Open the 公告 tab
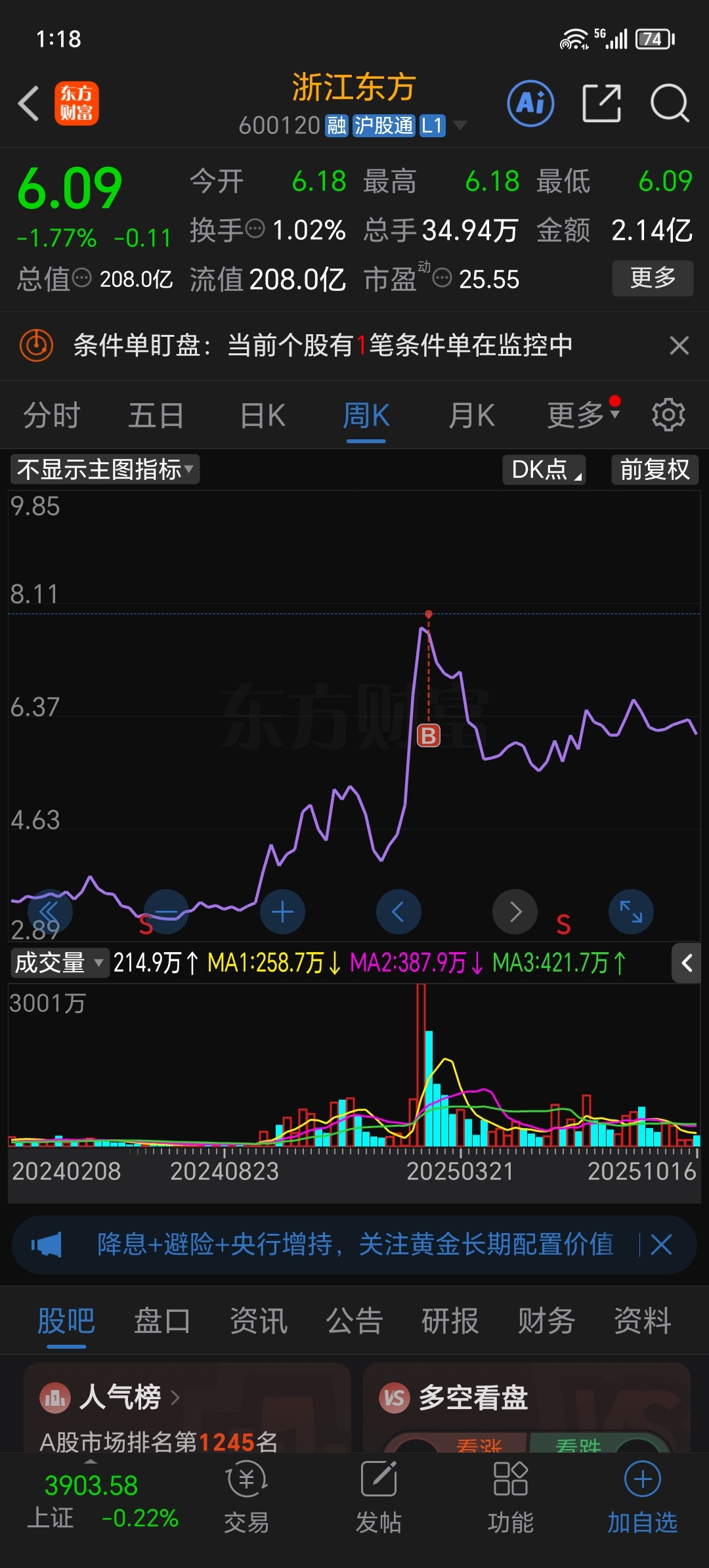Screen dimensions: 709x1568 [354, 1320]
